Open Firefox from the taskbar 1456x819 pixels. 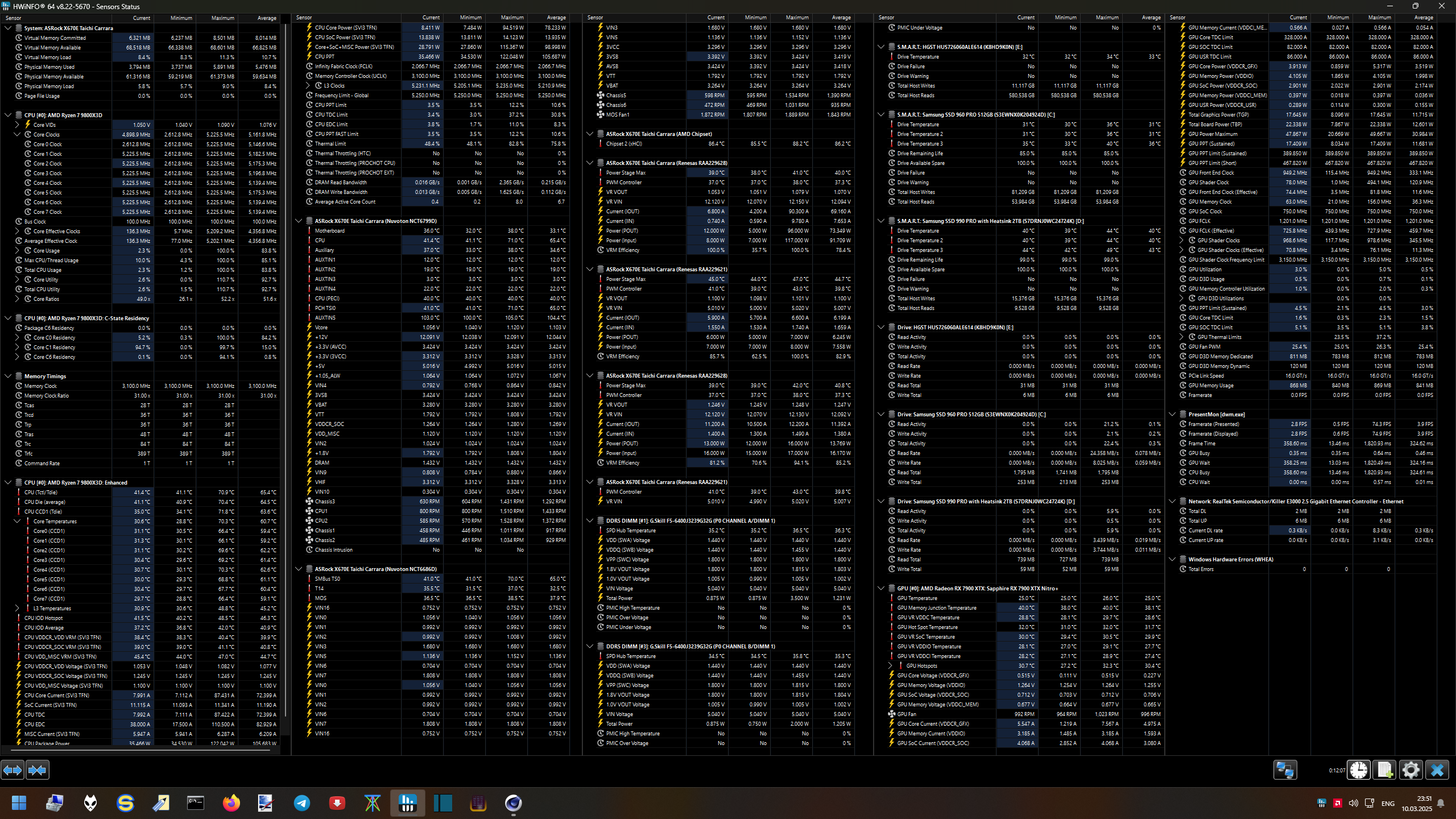(231, 803)
